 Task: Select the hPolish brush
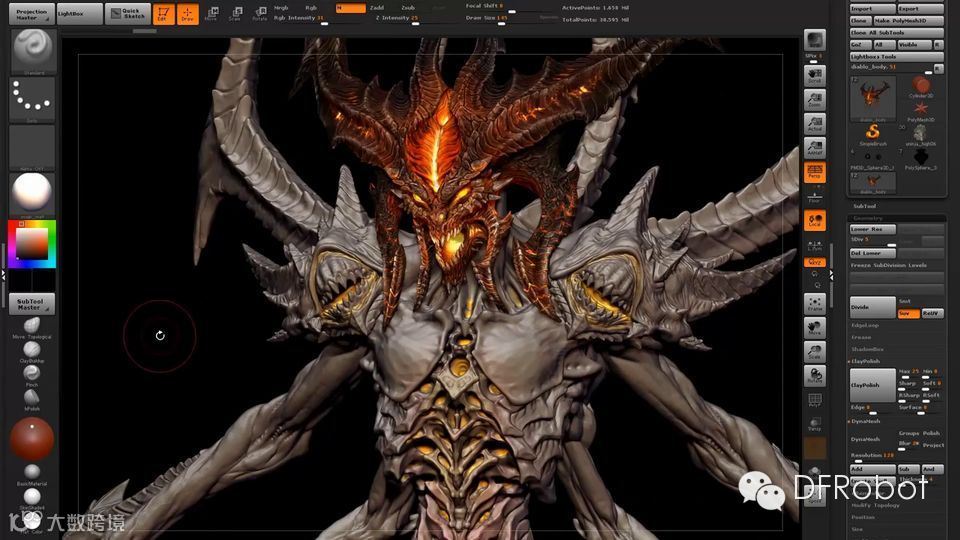(32, 399)
